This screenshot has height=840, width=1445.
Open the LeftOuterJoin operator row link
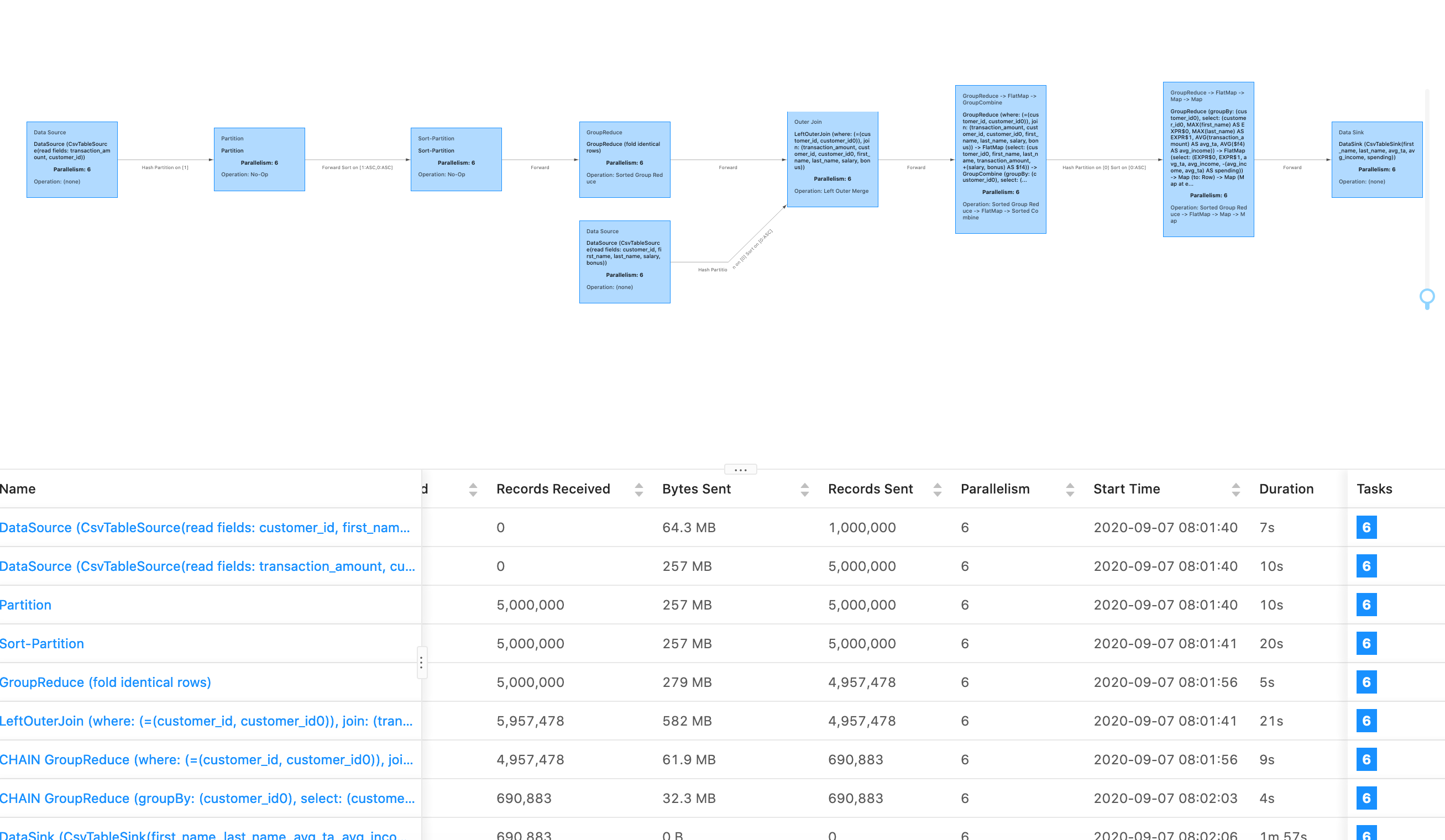pyautogui.click(x=206, y=721)
